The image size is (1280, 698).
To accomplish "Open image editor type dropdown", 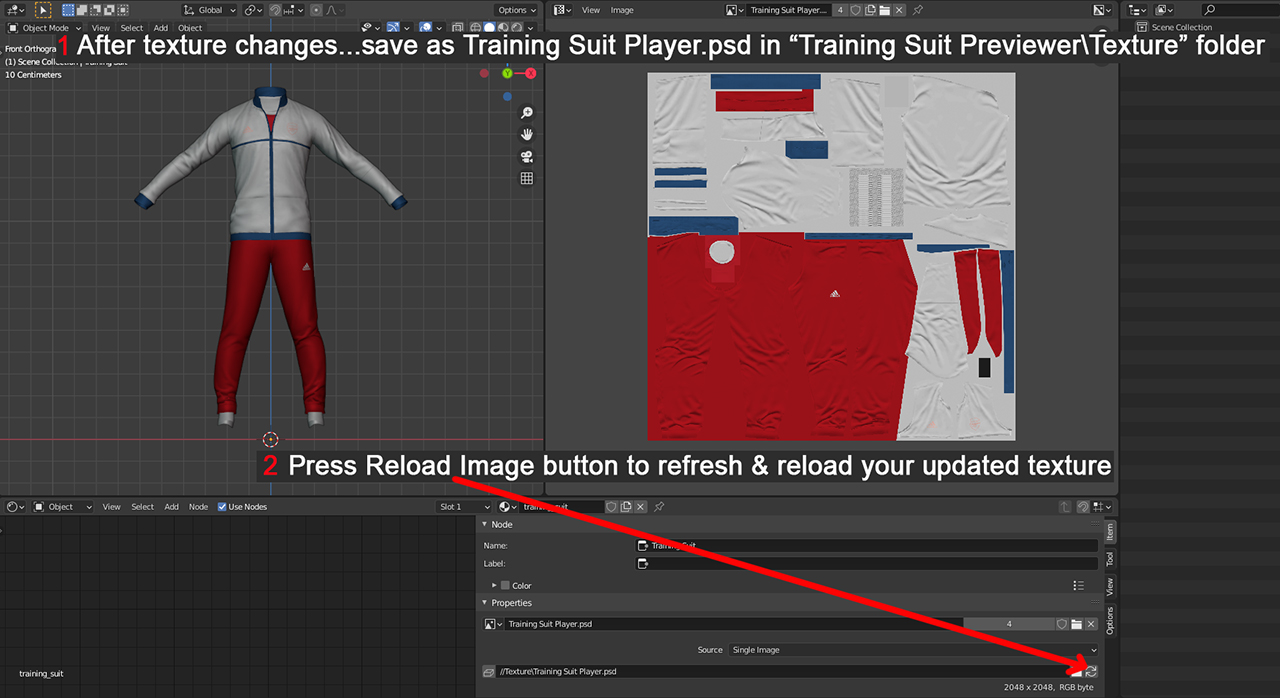I will coord(562,10).
